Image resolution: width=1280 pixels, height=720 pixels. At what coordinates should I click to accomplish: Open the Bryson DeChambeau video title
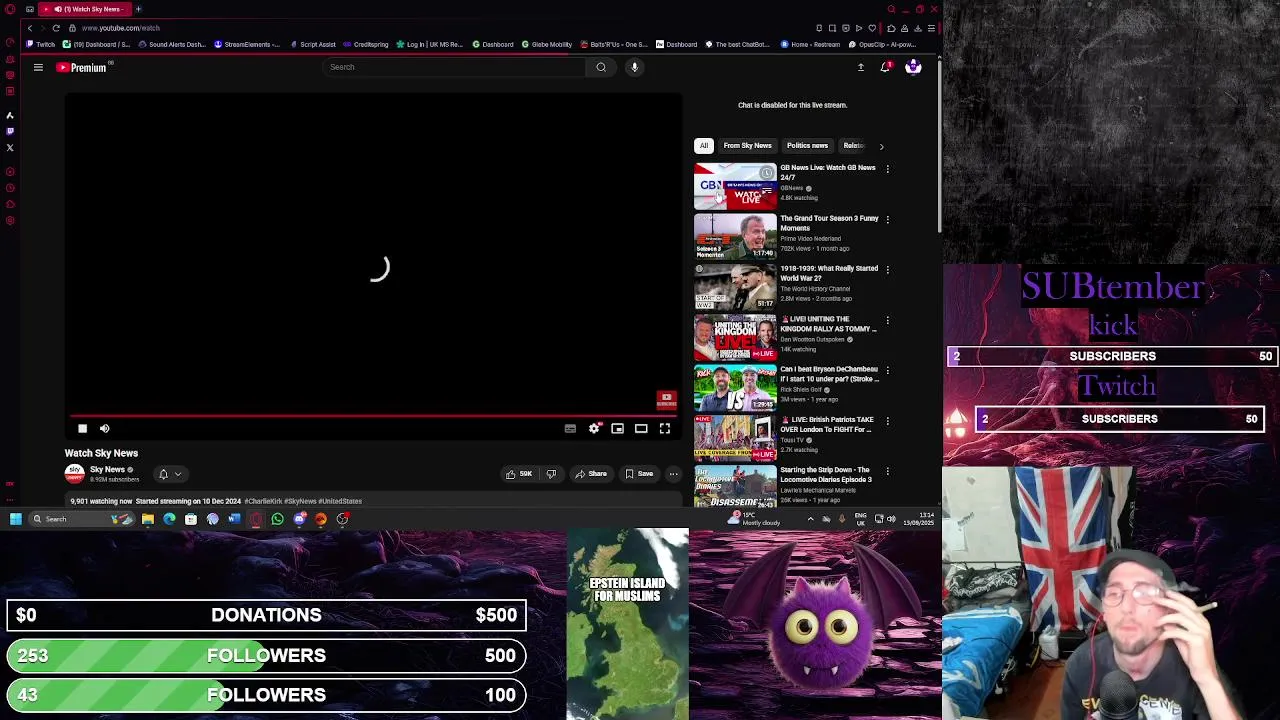pos(829,374)
